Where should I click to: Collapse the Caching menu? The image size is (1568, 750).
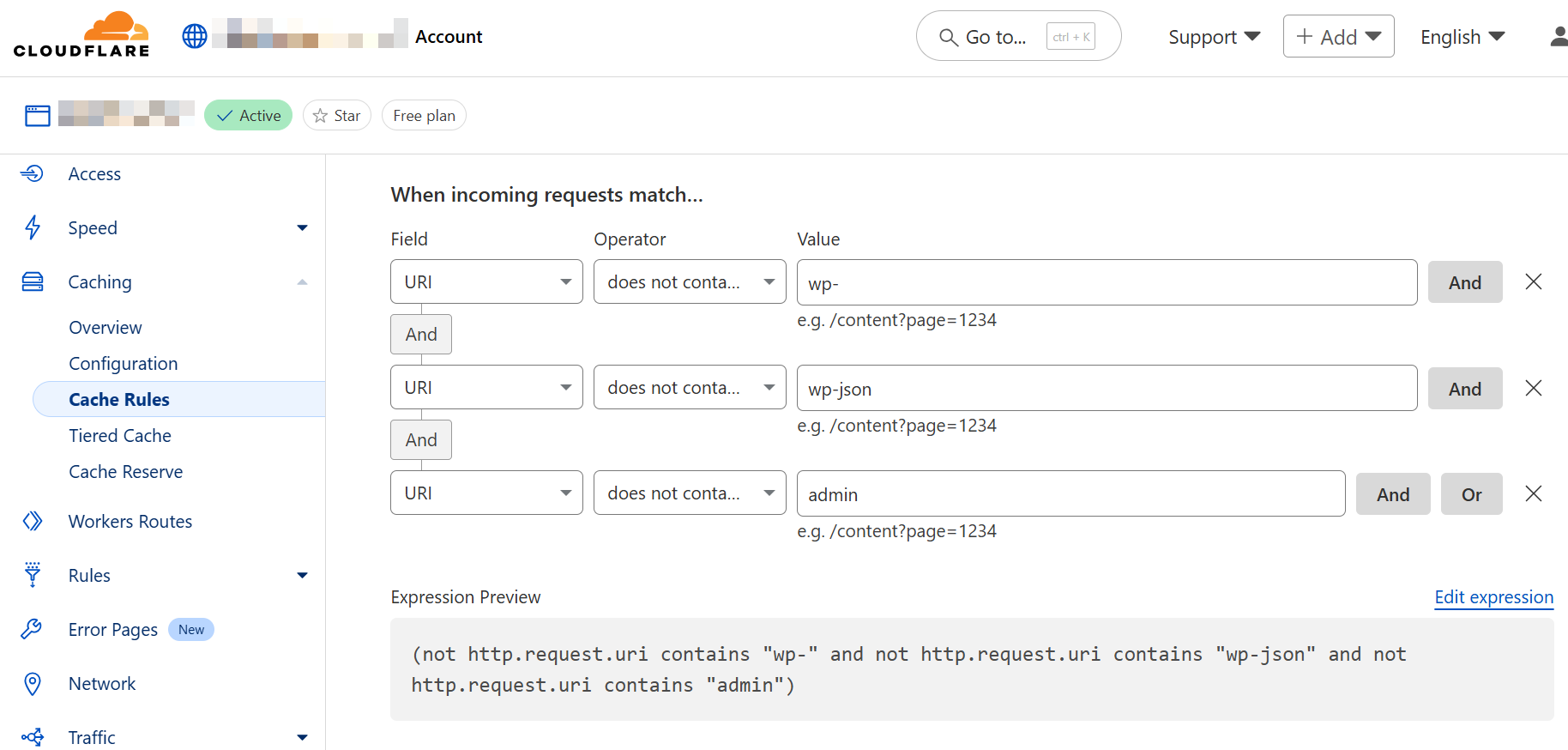(x=302, y=282)
